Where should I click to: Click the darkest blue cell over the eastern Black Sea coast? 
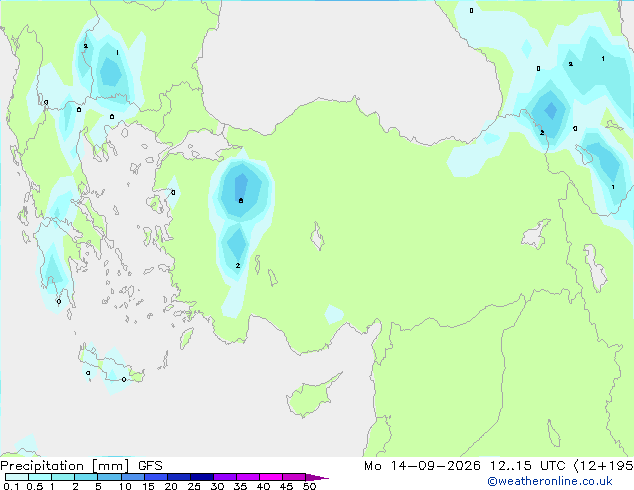click(x=550, y=110)
